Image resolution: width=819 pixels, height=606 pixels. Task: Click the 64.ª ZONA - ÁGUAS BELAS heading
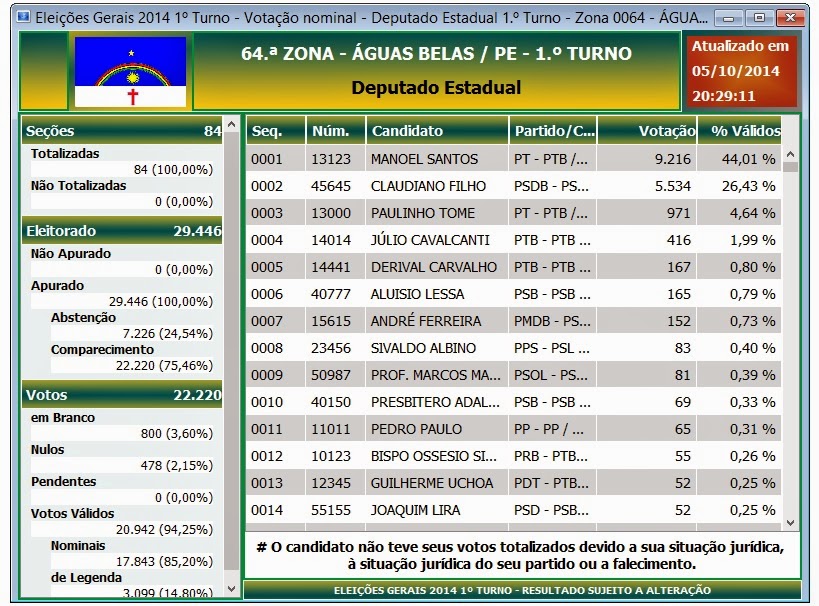coord(436,53)
